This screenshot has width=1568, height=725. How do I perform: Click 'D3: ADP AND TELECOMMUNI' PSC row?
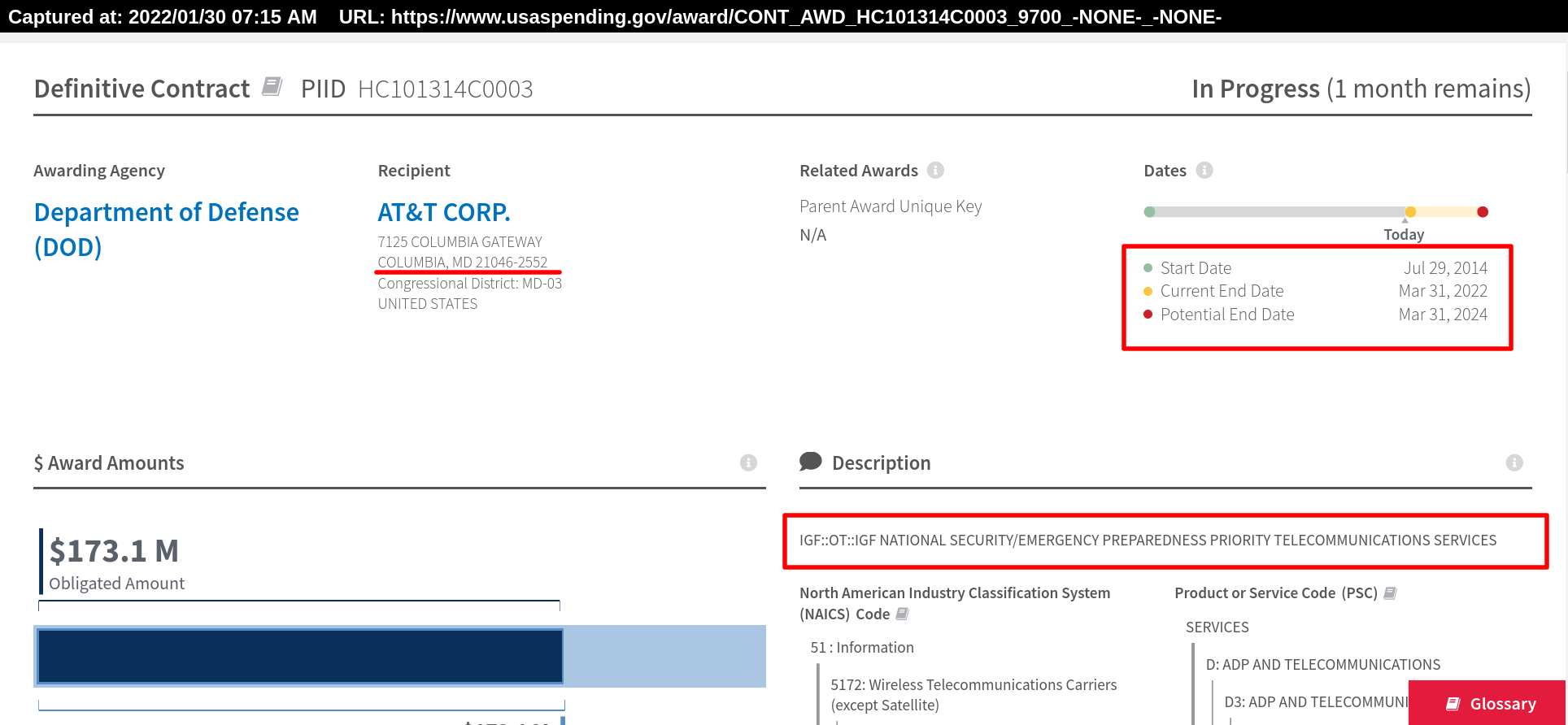coord(1316,702)
